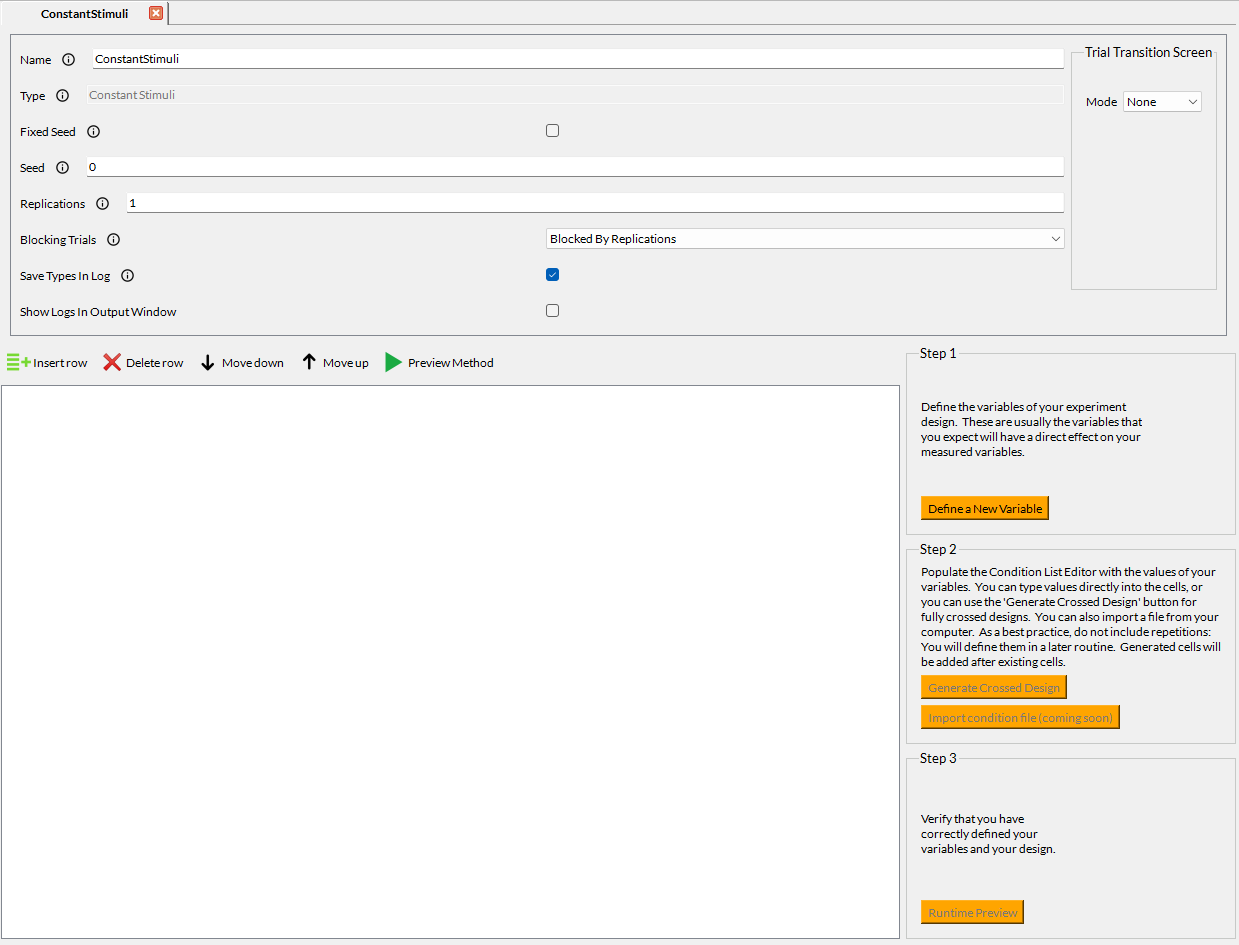Open the Blocking Trials dropdown
The width and height of the screenshot is (1239, 945).
click(x=805, y=239)
